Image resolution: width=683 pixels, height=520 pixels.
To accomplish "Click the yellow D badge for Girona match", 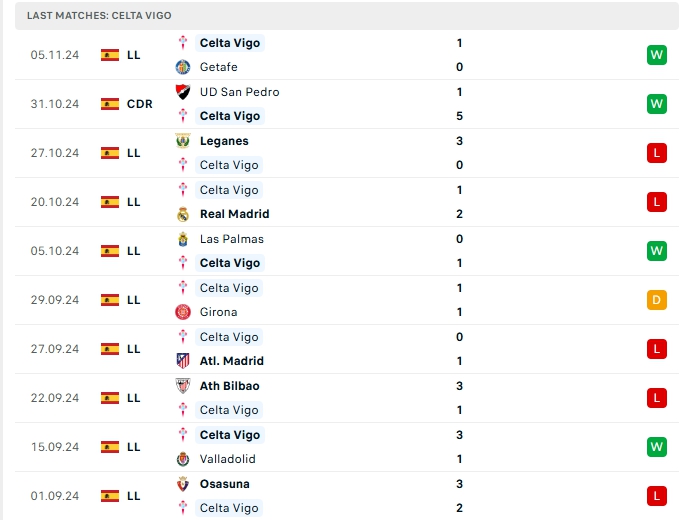I will pyautogui.click(x=656, y=300).
